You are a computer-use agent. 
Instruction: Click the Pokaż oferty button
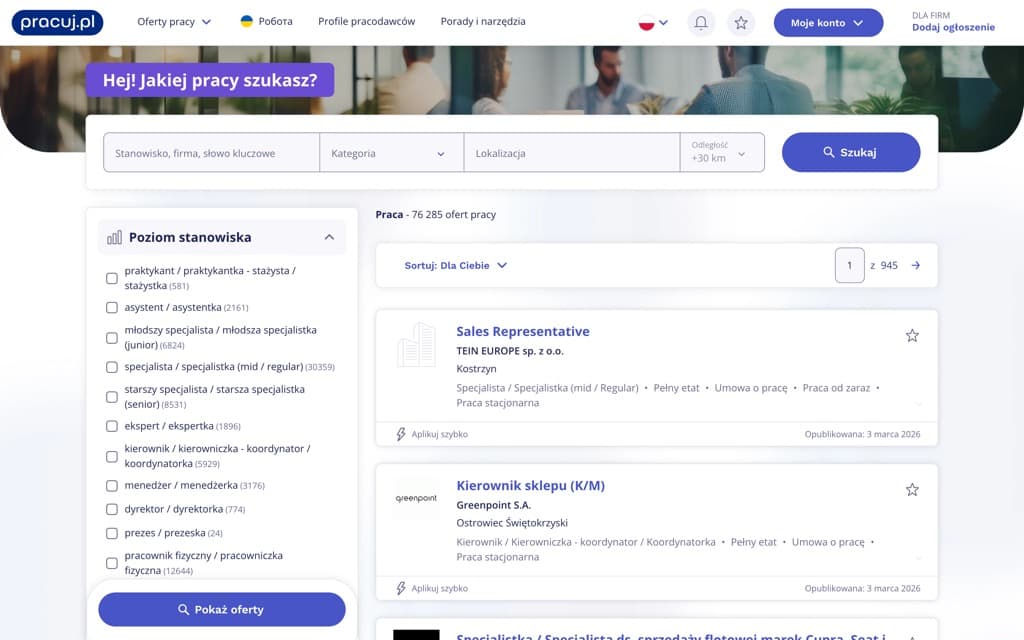tap(221, 609)
